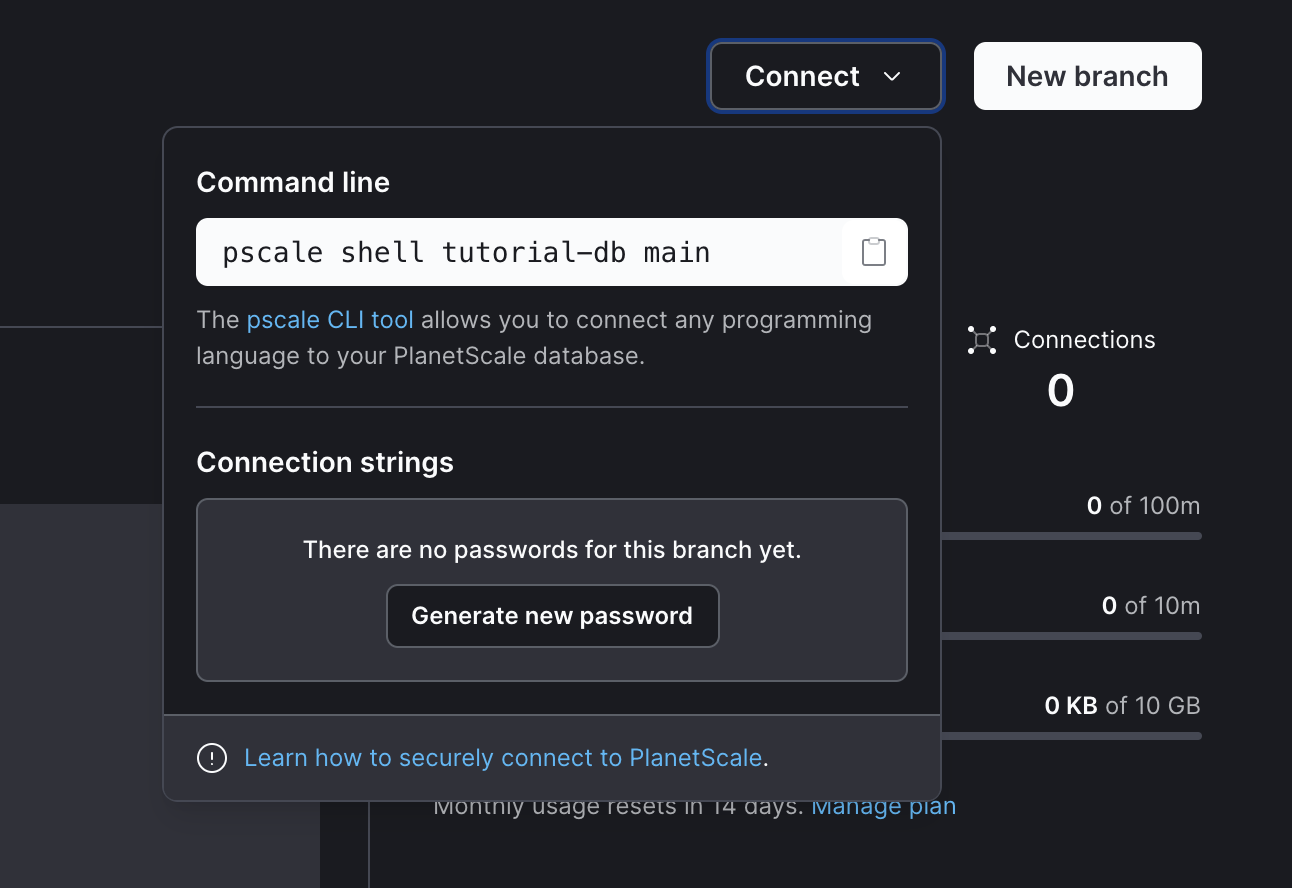Image resolution: width=1292 pixels, height=888 pixels.
Task: Open the pscale CLI tool link
Action: click(330, 319)
